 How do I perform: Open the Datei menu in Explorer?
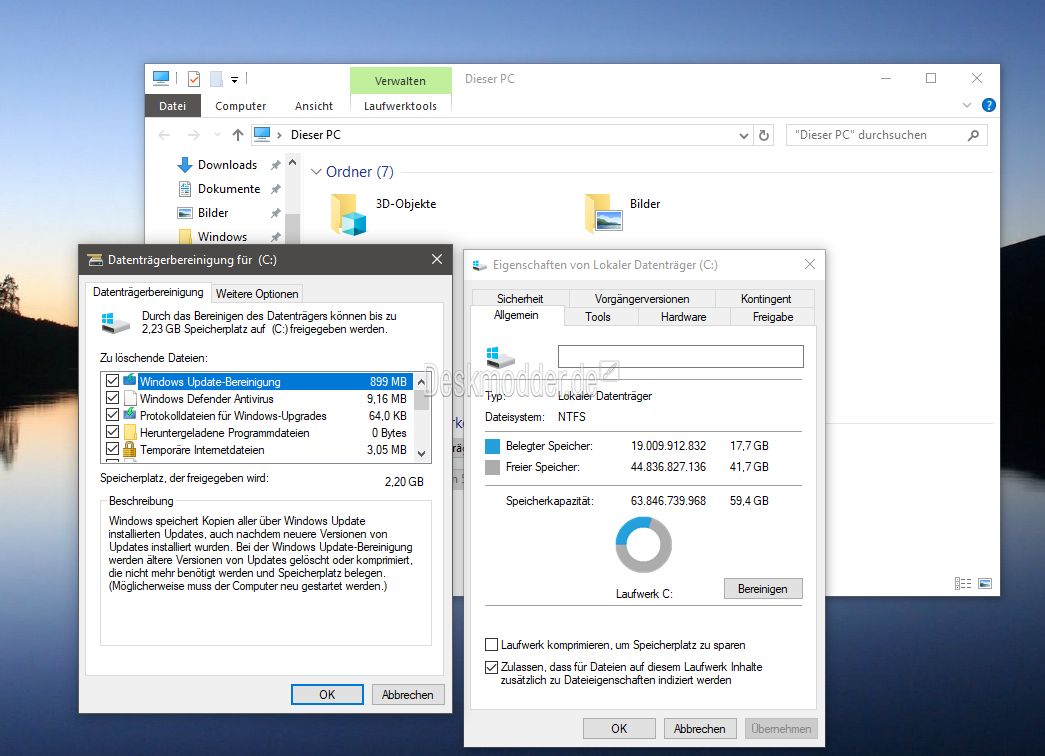(x=173, y=106)
